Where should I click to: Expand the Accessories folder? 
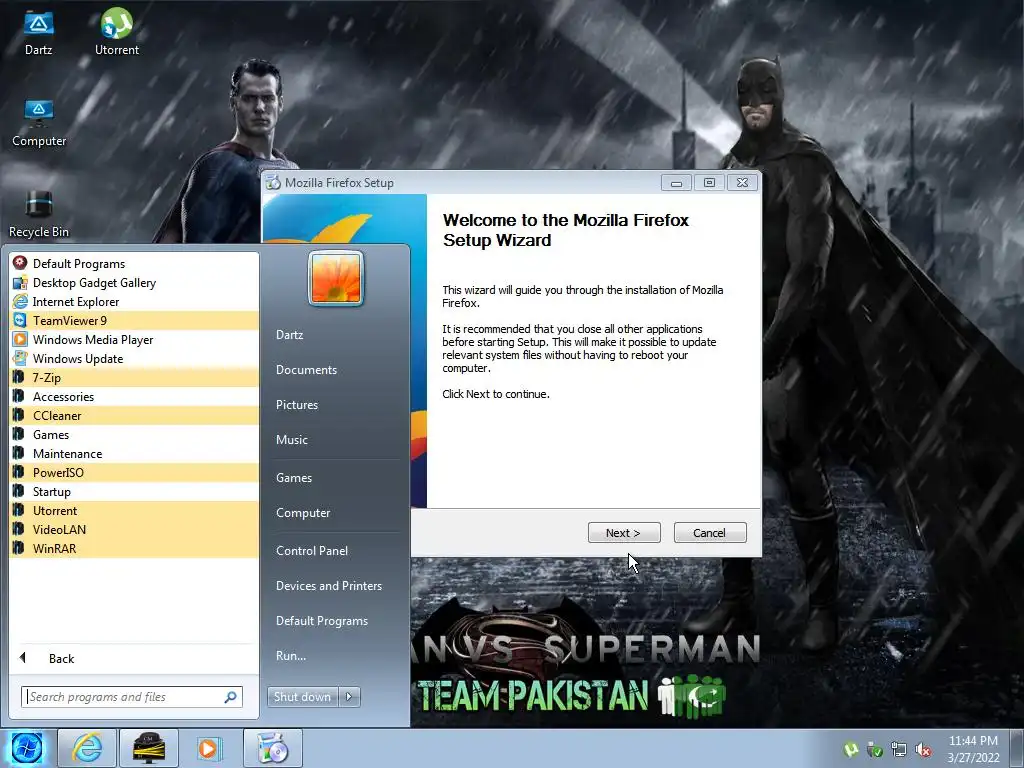click(135, 396)
